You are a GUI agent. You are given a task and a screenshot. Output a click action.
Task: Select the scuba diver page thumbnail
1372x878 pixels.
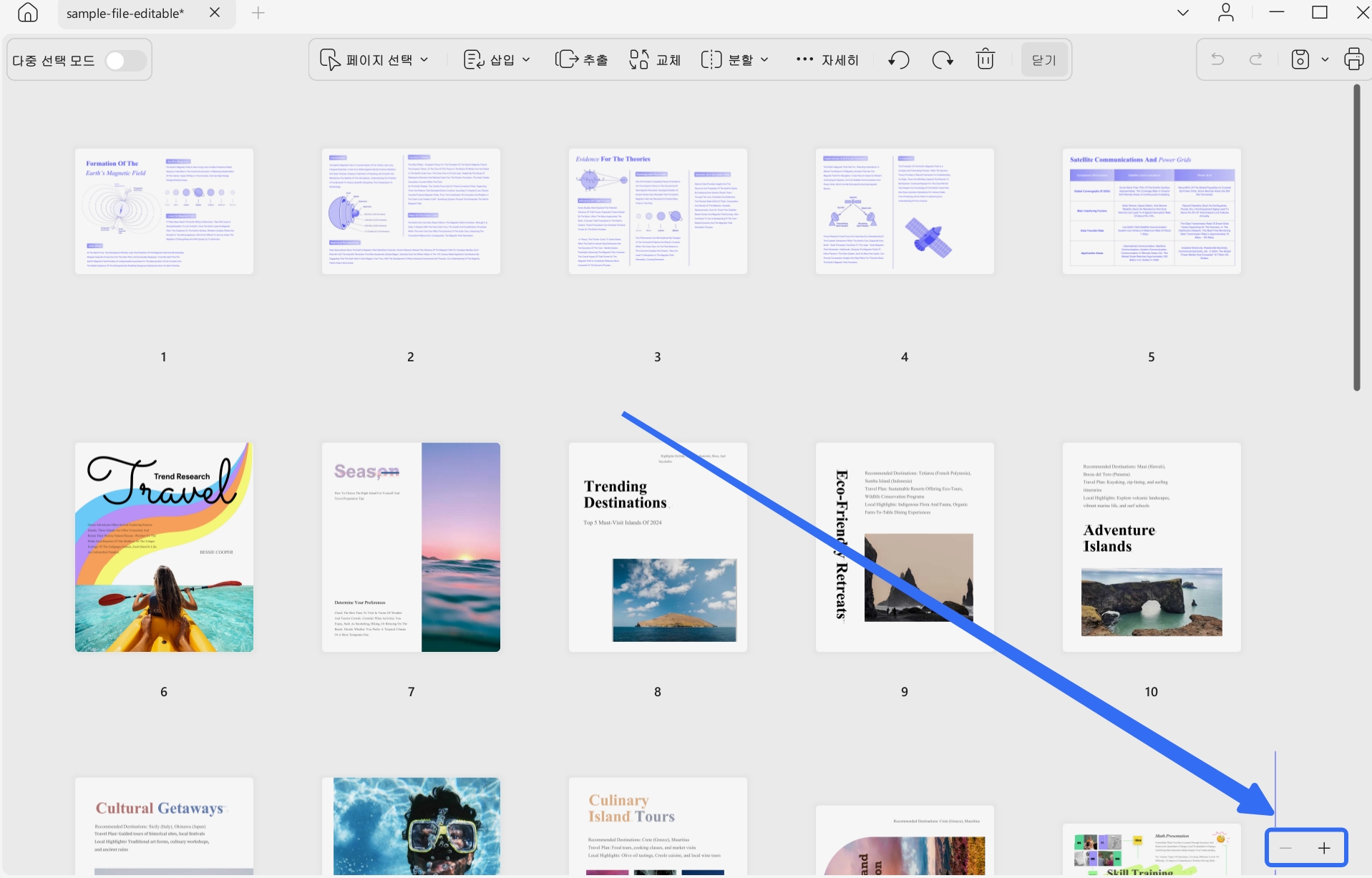tap(411, 826)
